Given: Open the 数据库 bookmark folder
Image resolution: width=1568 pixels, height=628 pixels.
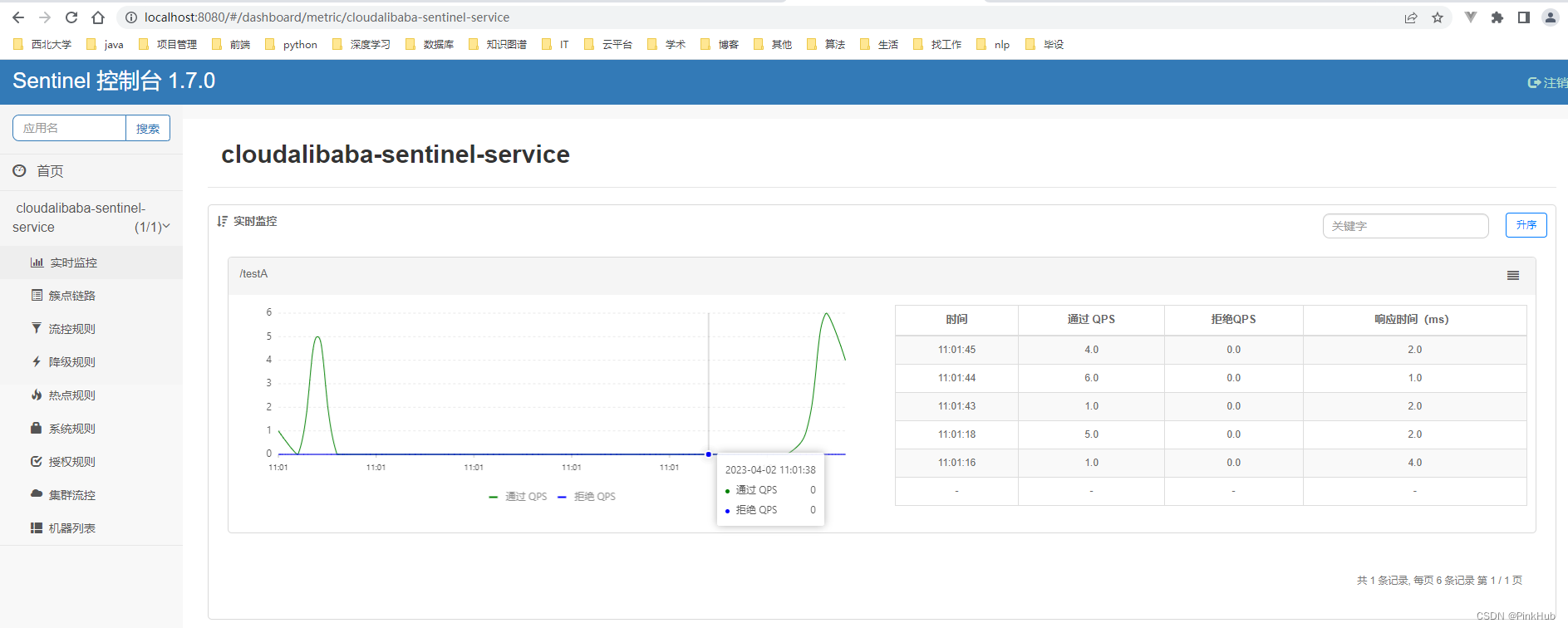Looking at the screenshot, I should point(430,45).
